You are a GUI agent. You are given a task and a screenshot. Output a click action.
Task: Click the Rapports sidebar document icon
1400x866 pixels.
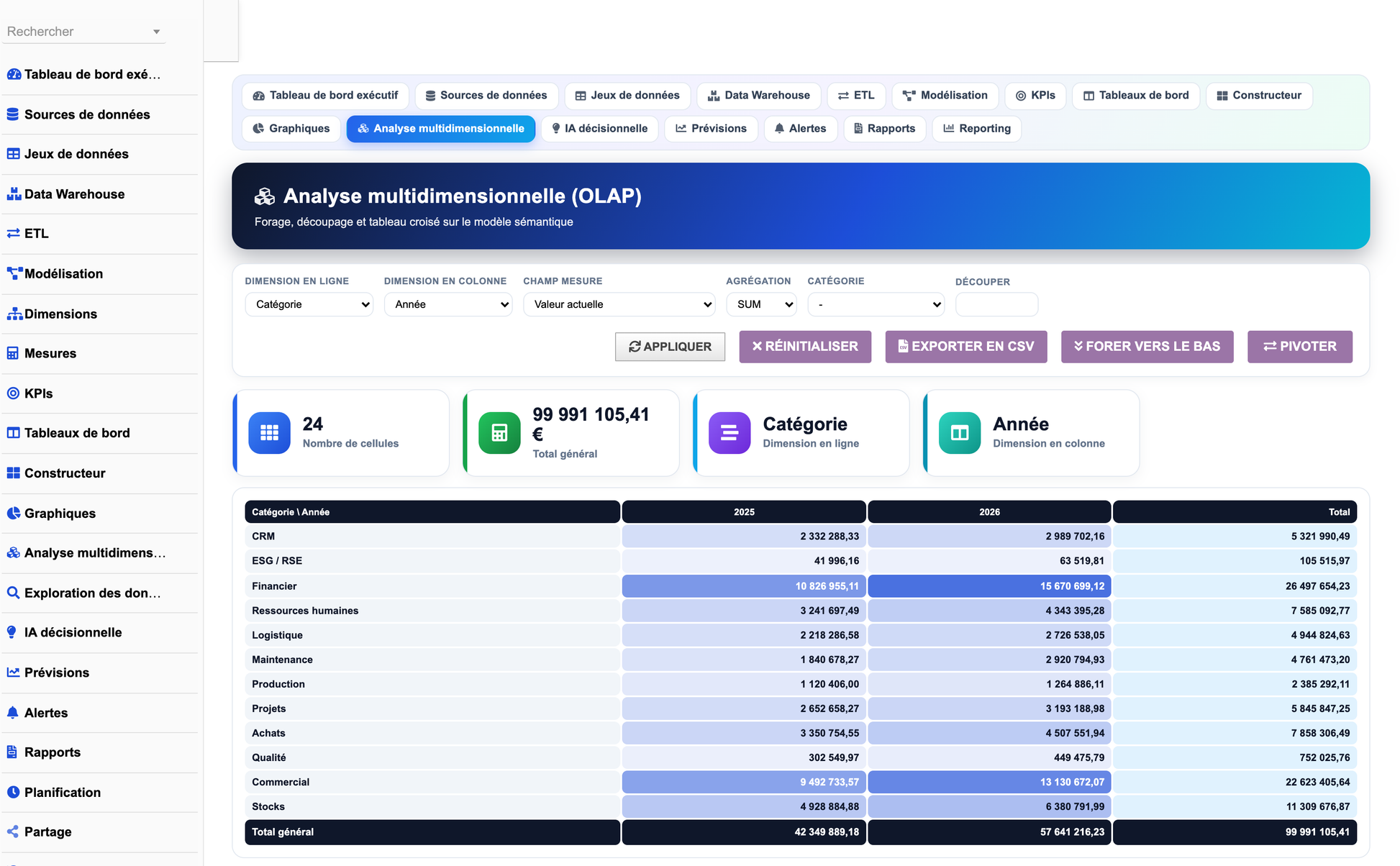tap(12, 752)
